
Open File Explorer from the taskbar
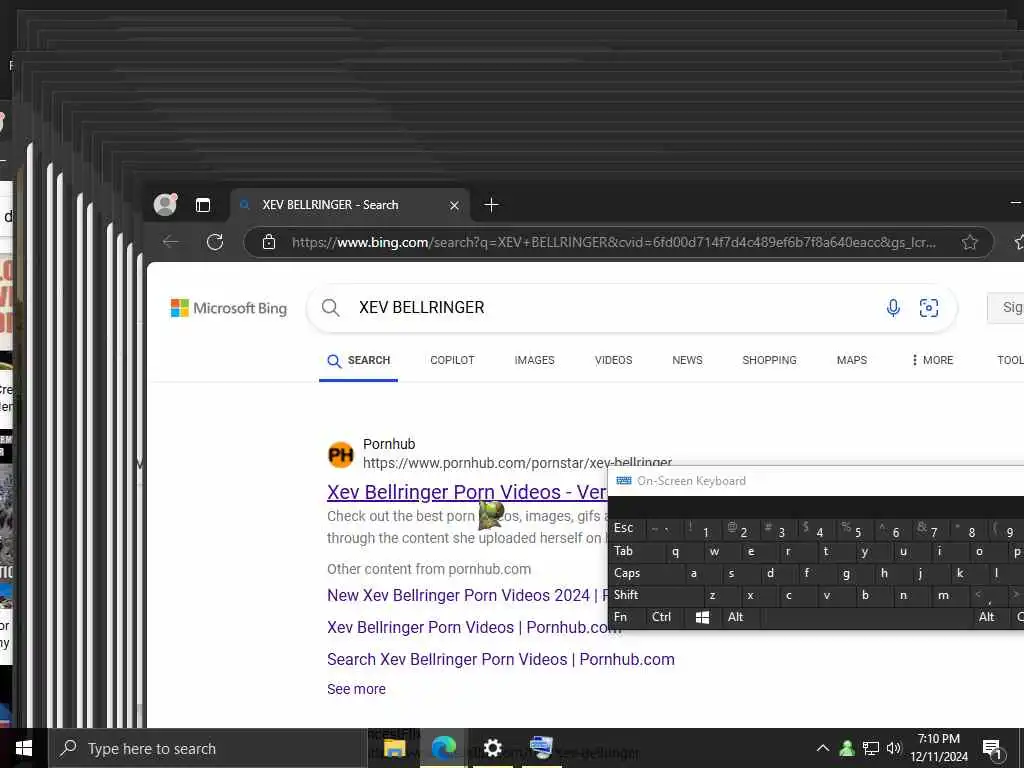click(394, 748)
